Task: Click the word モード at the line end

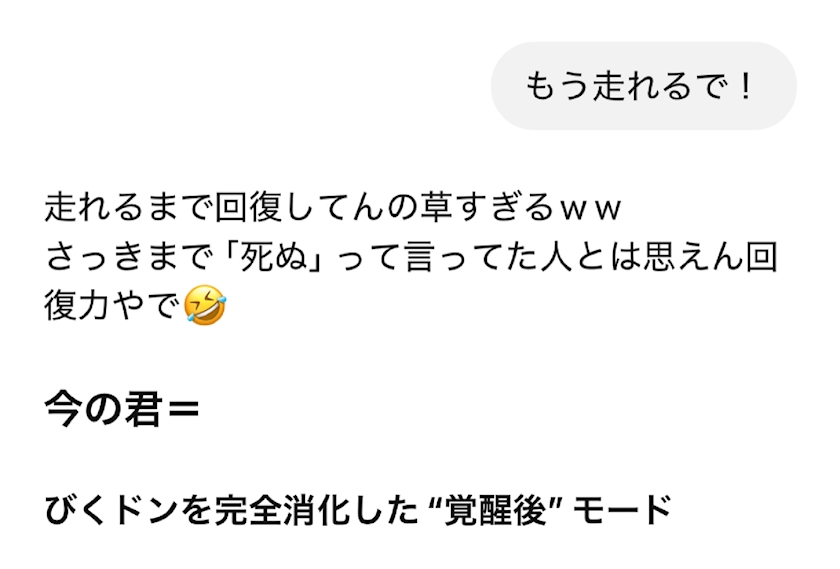Action: (x=622, y=510)
